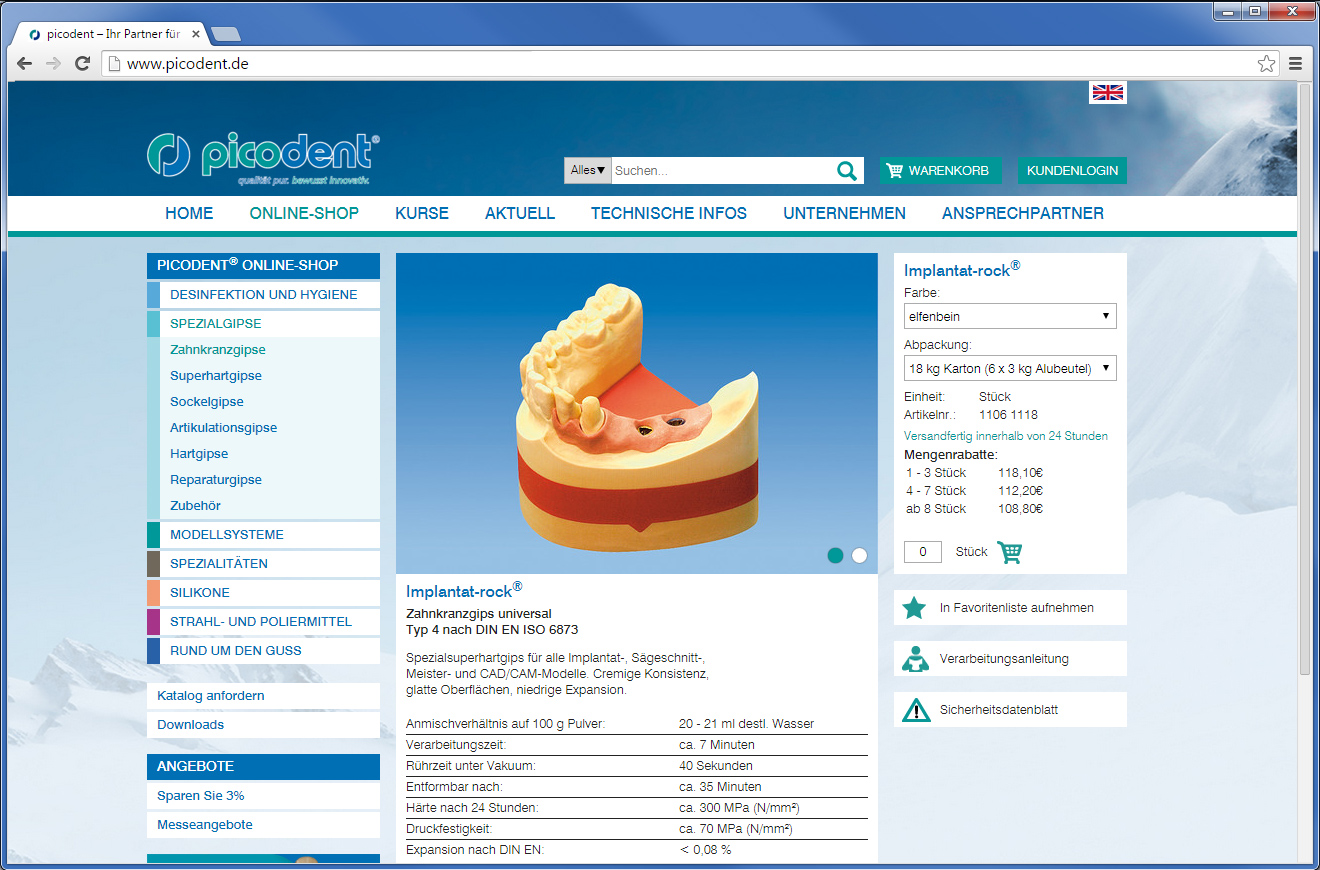Click the Stück quantity input field
The width and height of the screenshot is (1320, 870).
tap(923, 552)
